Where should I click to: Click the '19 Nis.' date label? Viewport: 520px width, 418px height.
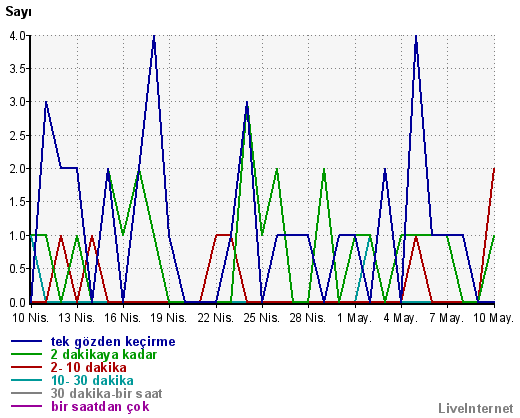[x=169, y=318]
